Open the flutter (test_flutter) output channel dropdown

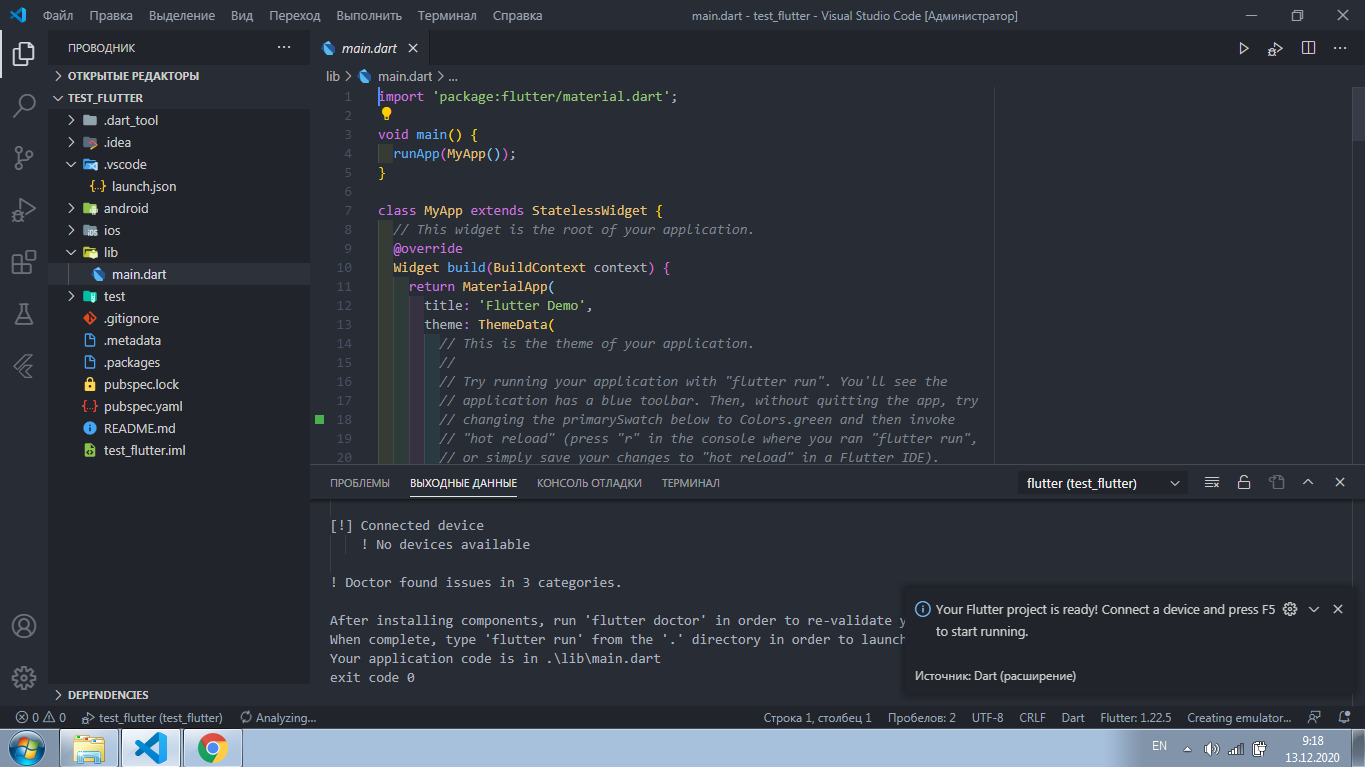1102,483
